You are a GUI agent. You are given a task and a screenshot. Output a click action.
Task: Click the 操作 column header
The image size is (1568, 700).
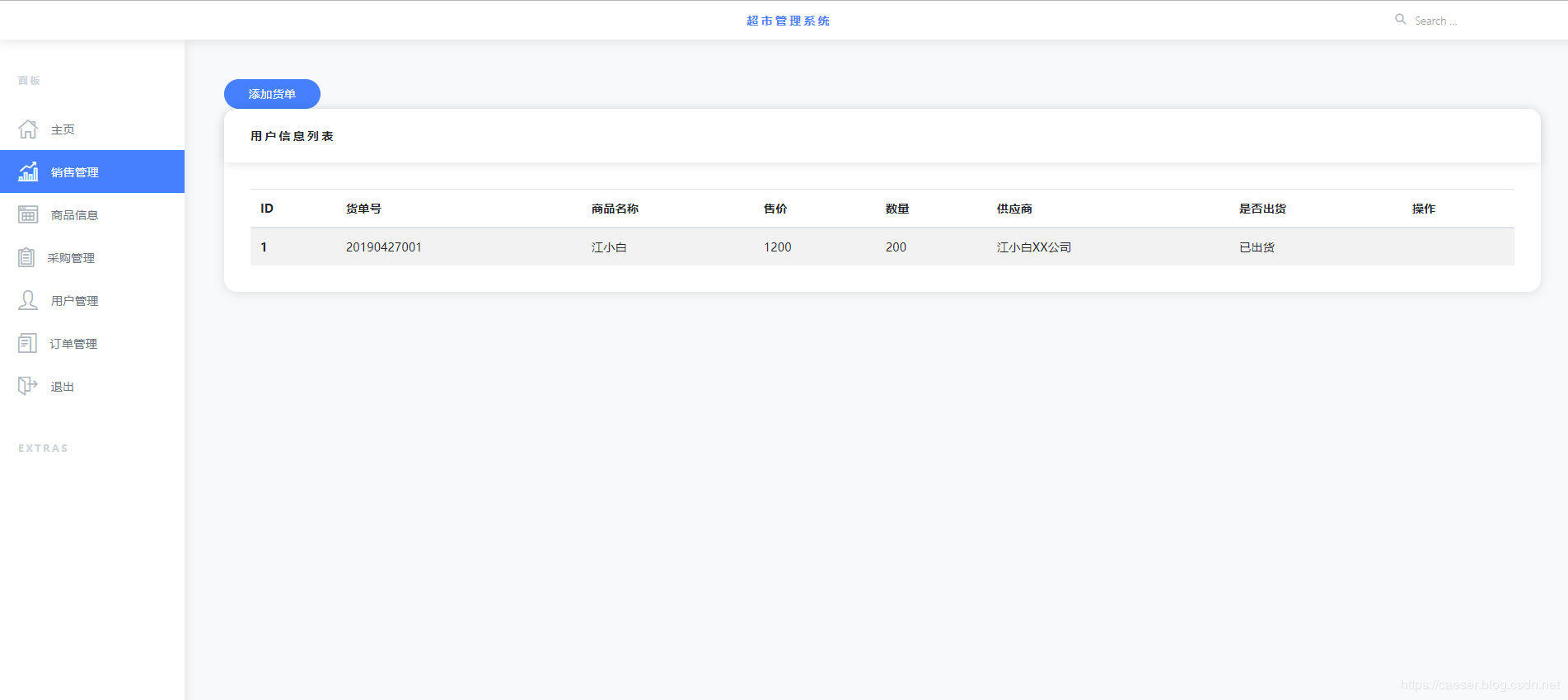1424,209
